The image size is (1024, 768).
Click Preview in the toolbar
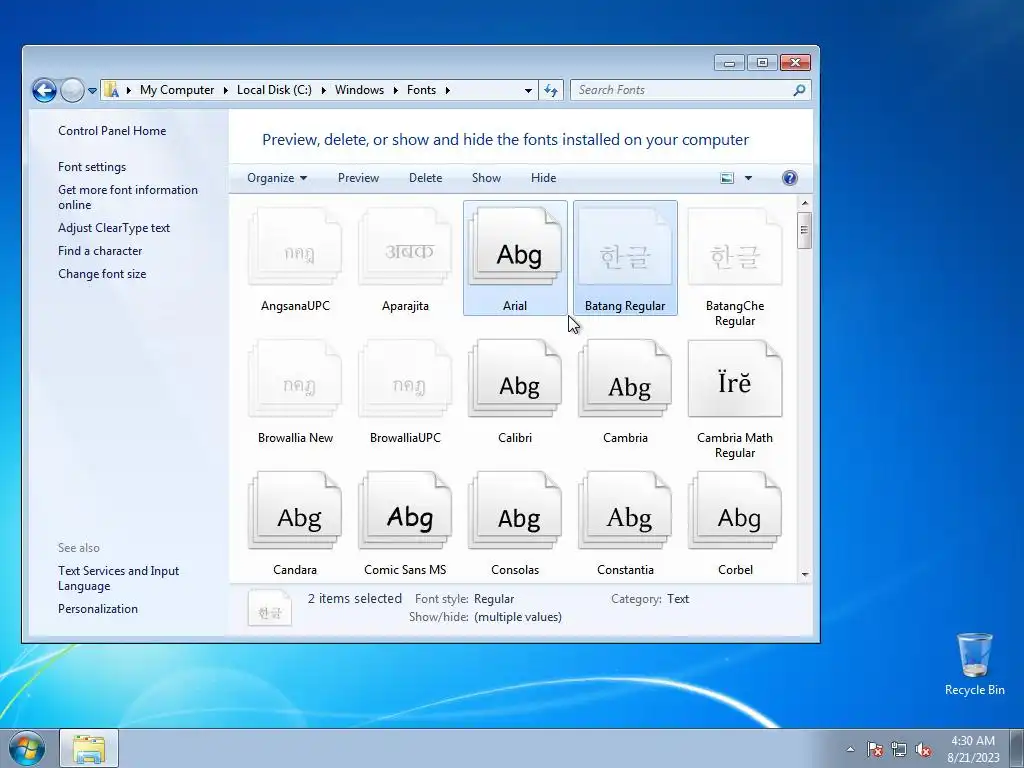click(358, 178)
